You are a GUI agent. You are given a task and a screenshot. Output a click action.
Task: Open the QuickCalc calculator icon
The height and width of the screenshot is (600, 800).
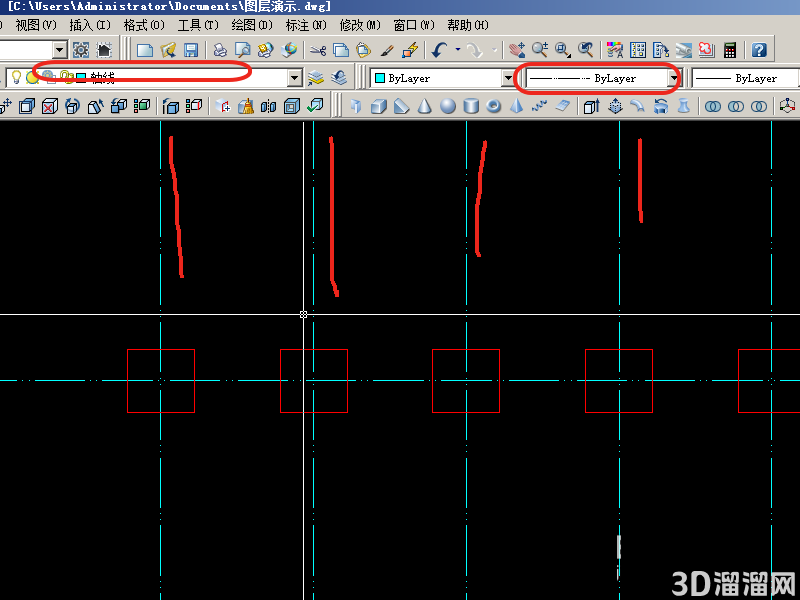point(730,50)
